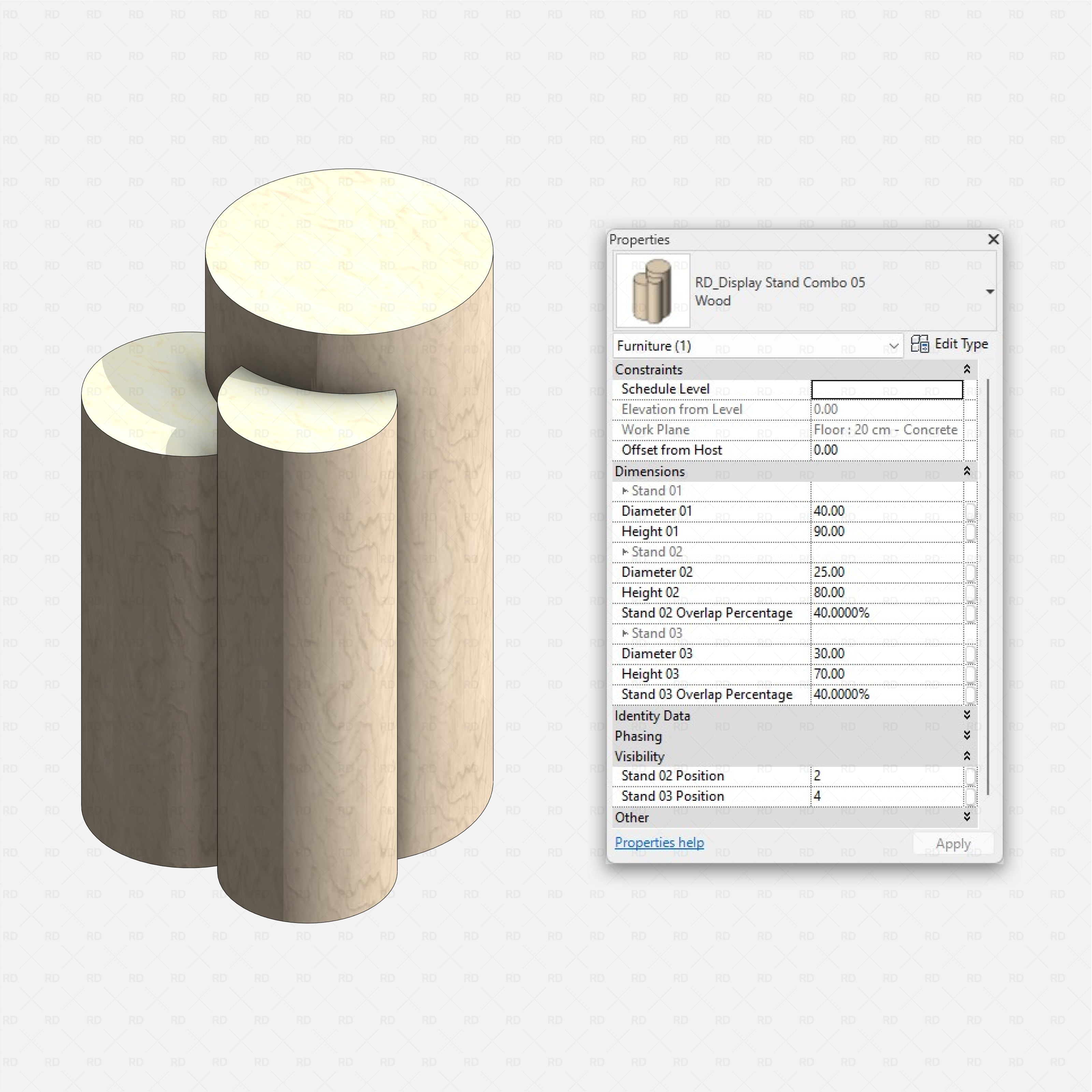This screenshot has height=1092, width=1092.
Task: Edit the Height 01 value
Action: [x=887, y=531]
